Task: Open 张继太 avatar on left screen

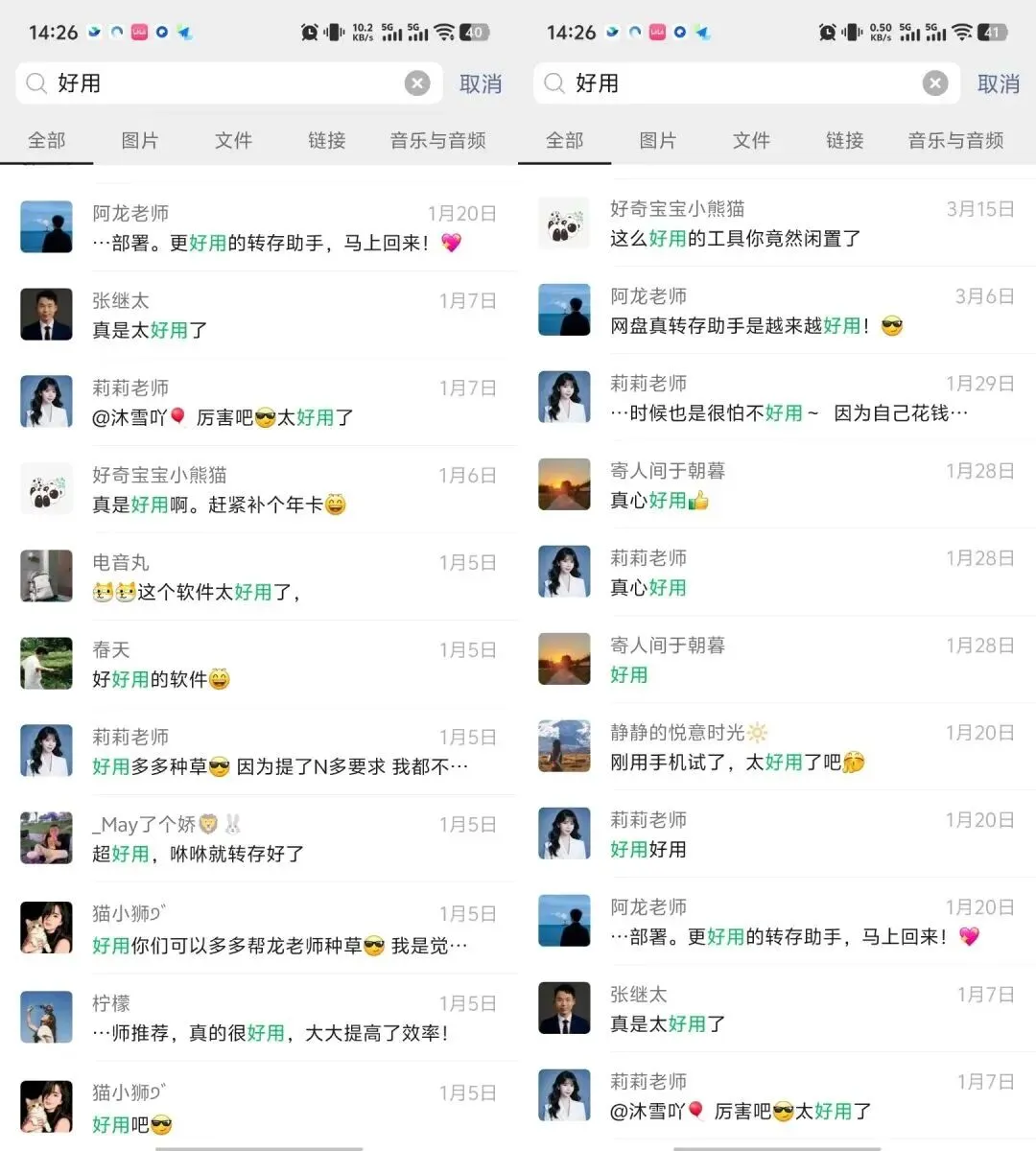Action: (x=47, y=315)
